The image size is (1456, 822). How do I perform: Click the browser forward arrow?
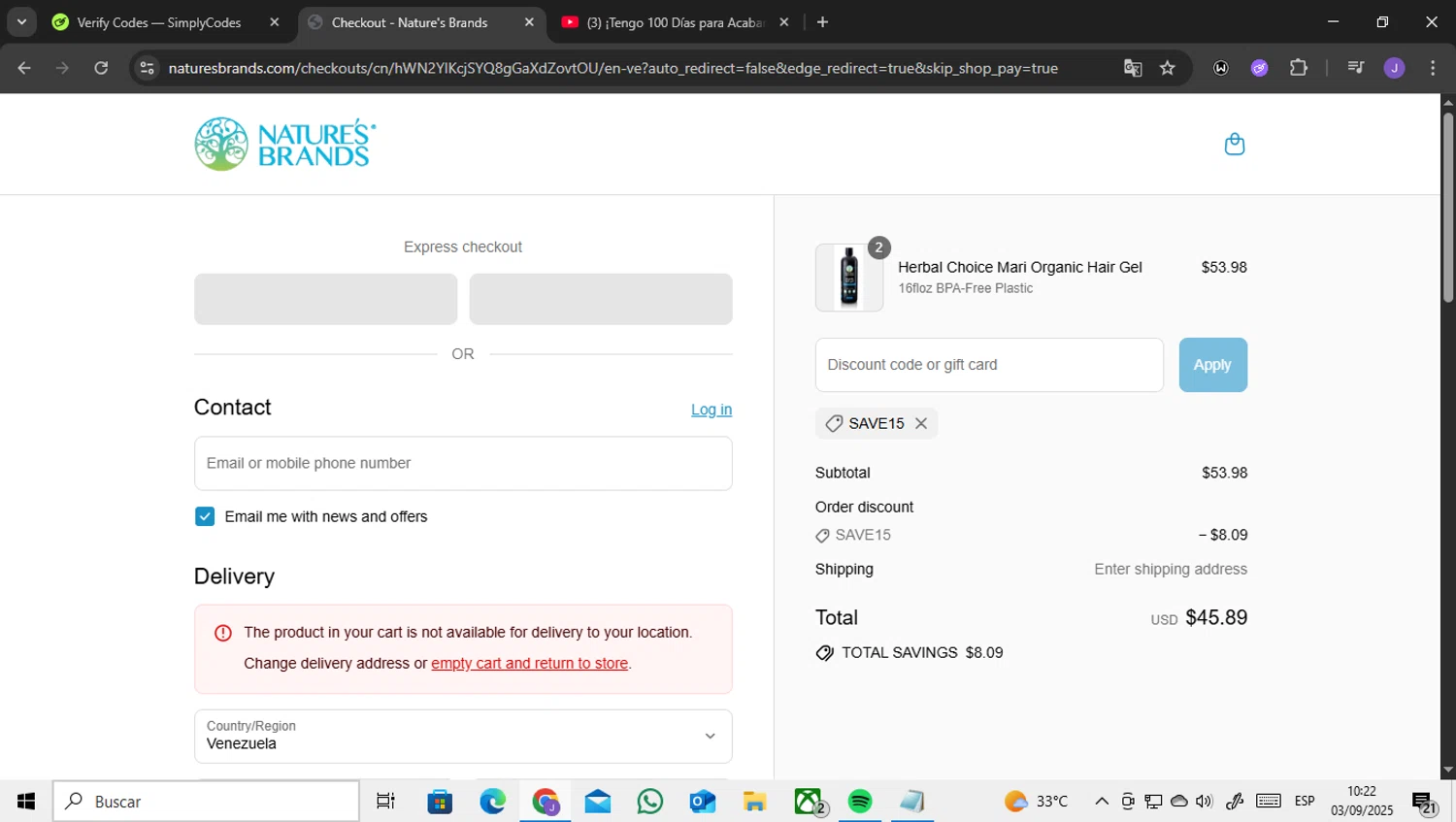coord(62,68)
